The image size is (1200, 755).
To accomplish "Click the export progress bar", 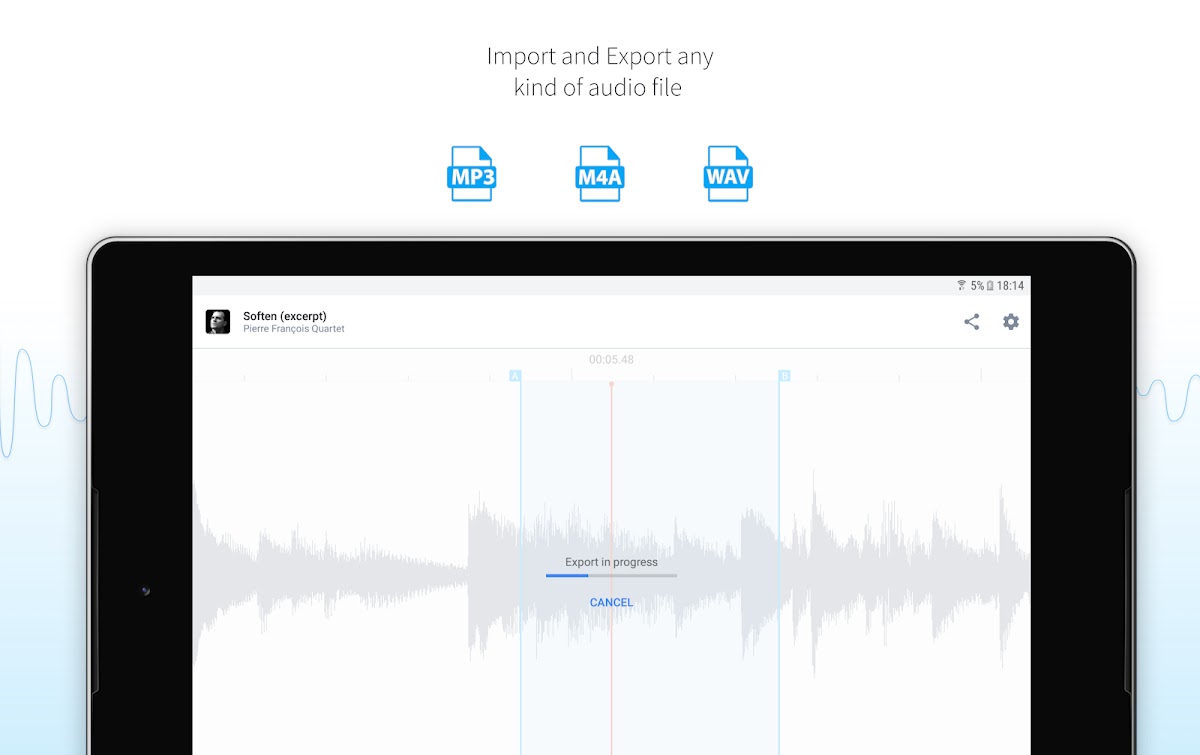I will [x=611, y=576].
